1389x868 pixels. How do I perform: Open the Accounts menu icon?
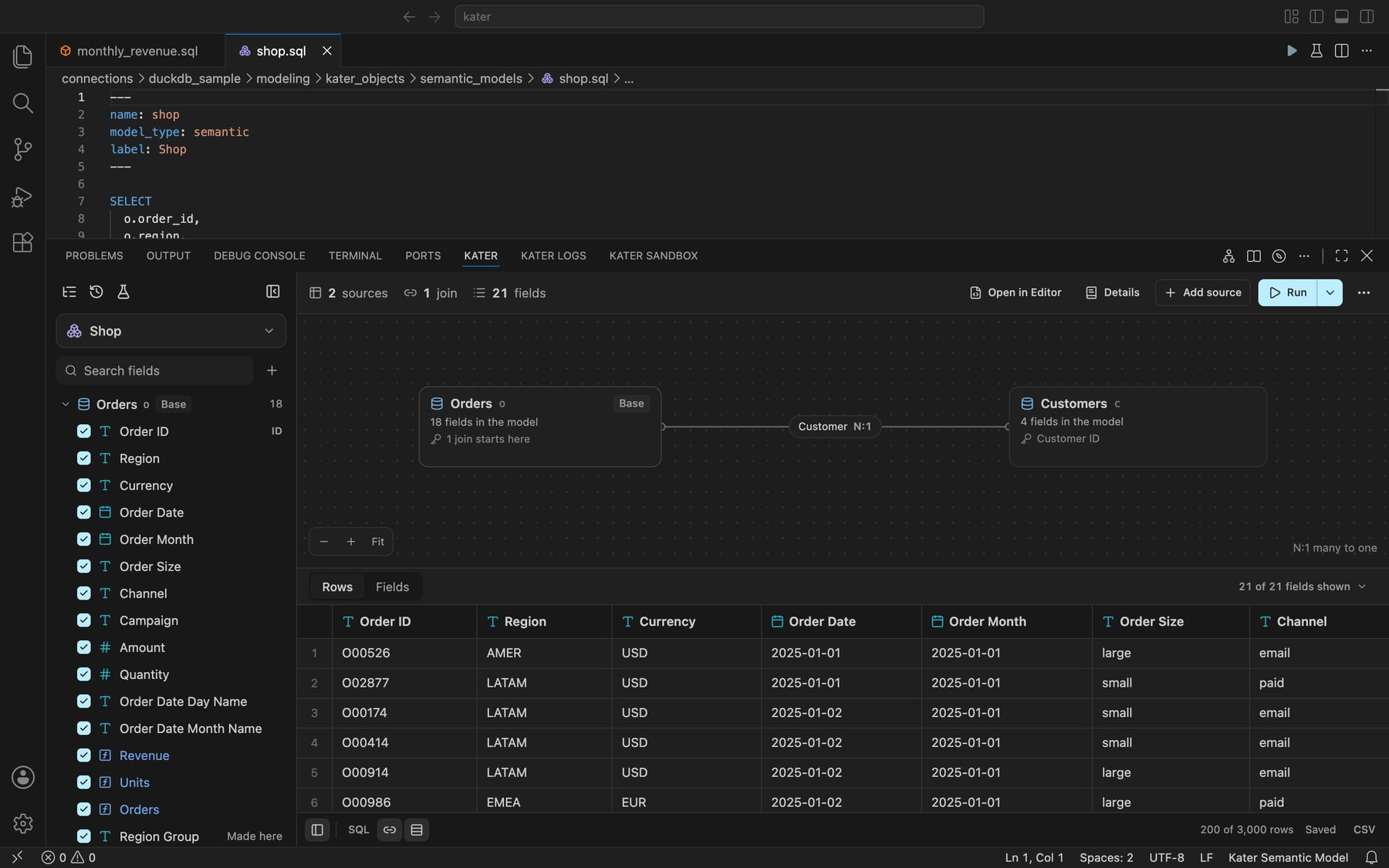(x=23, y=777)
